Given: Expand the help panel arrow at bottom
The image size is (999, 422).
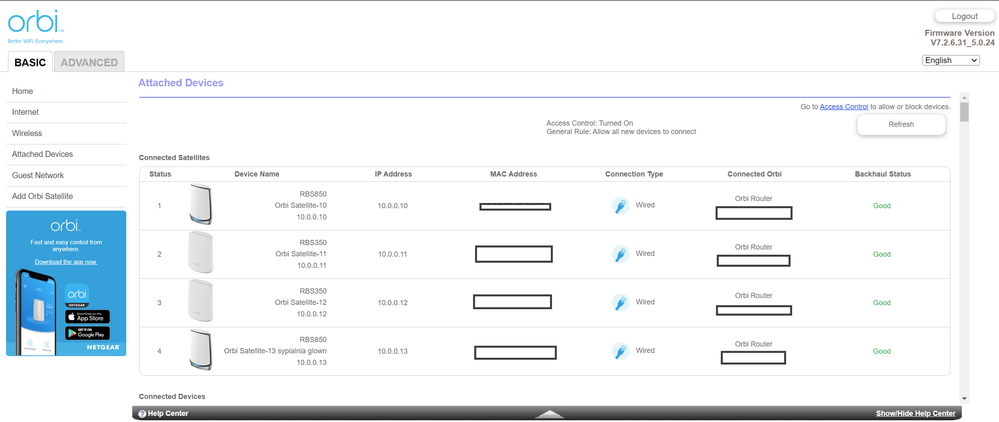Looking at the screenshot, I should coord(550,413).
